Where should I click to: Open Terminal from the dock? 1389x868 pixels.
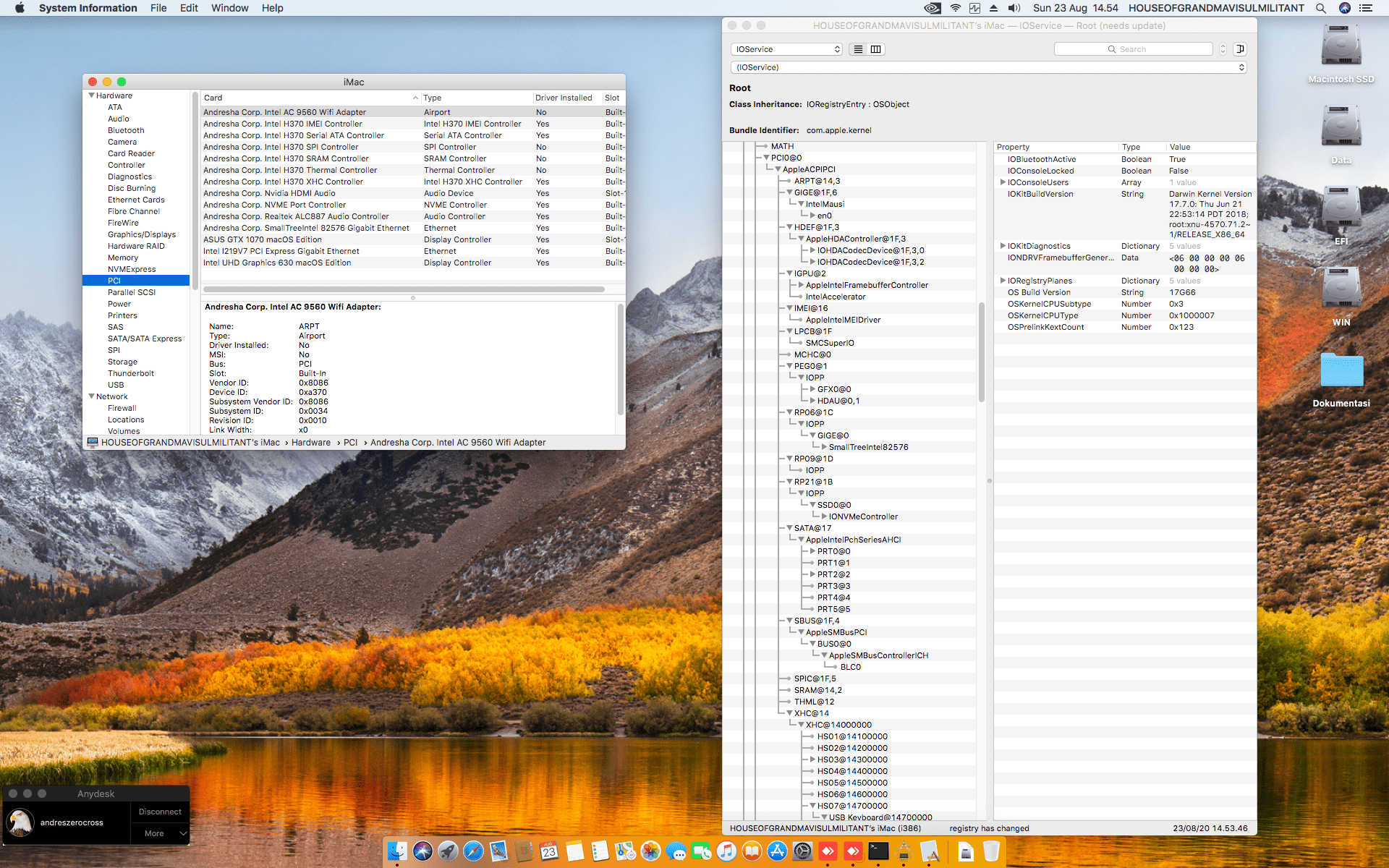coord(878,851)
